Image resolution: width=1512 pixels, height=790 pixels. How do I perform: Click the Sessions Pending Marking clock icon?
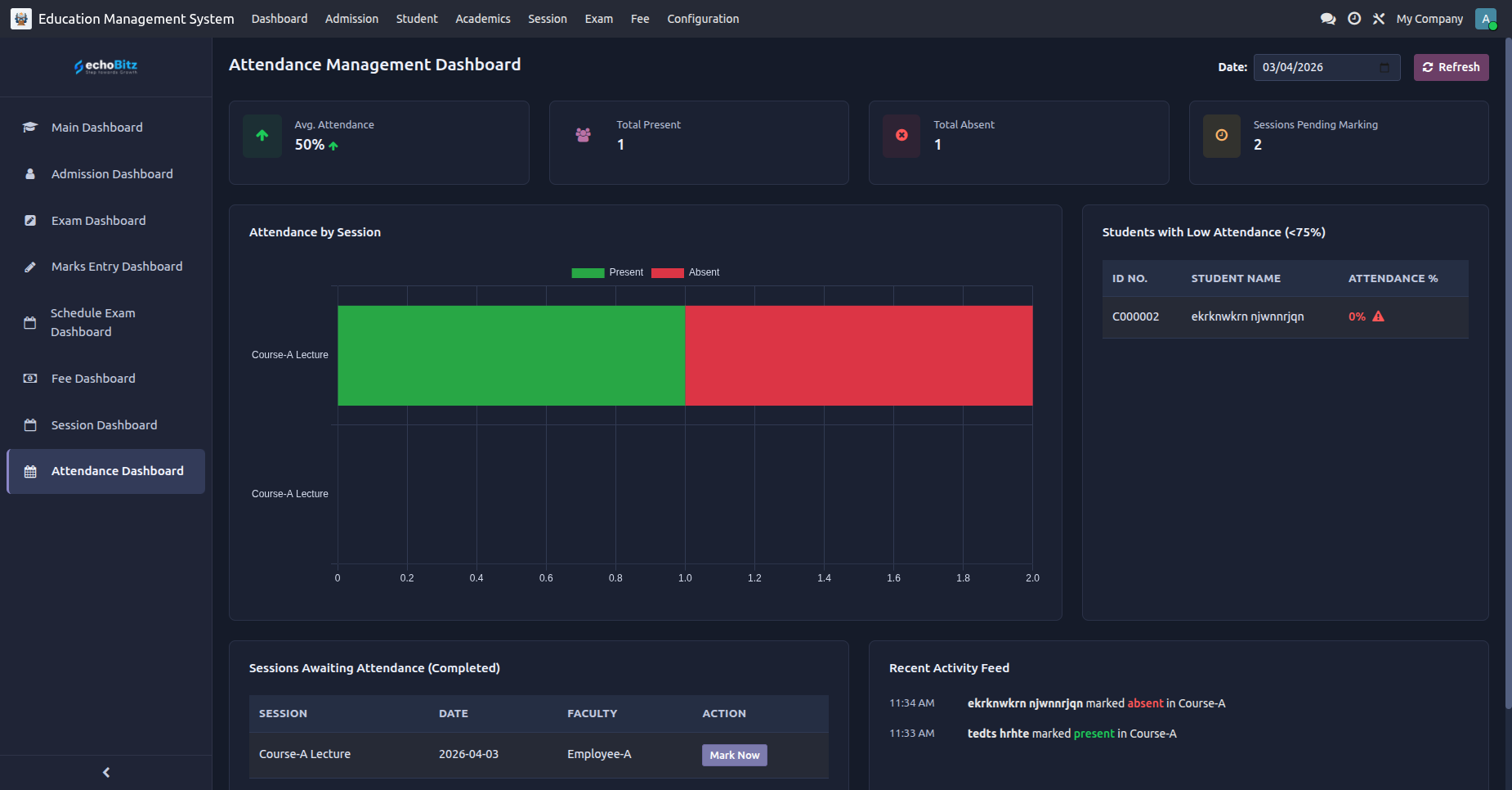1222,136
